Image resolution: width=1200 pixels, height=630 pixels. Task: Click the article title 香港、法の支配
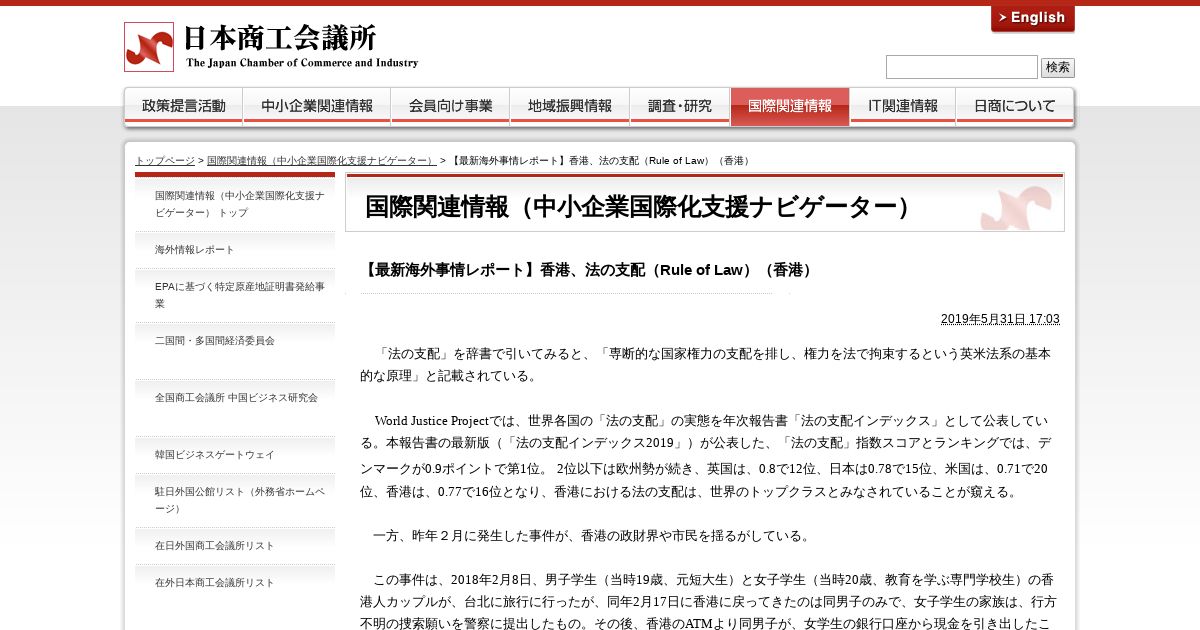tap(589, 270)
